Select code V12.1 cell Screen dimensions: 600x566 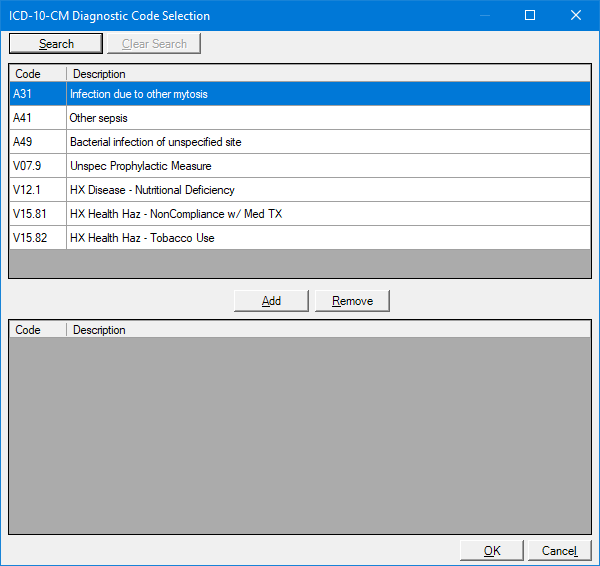coord(38,190)
